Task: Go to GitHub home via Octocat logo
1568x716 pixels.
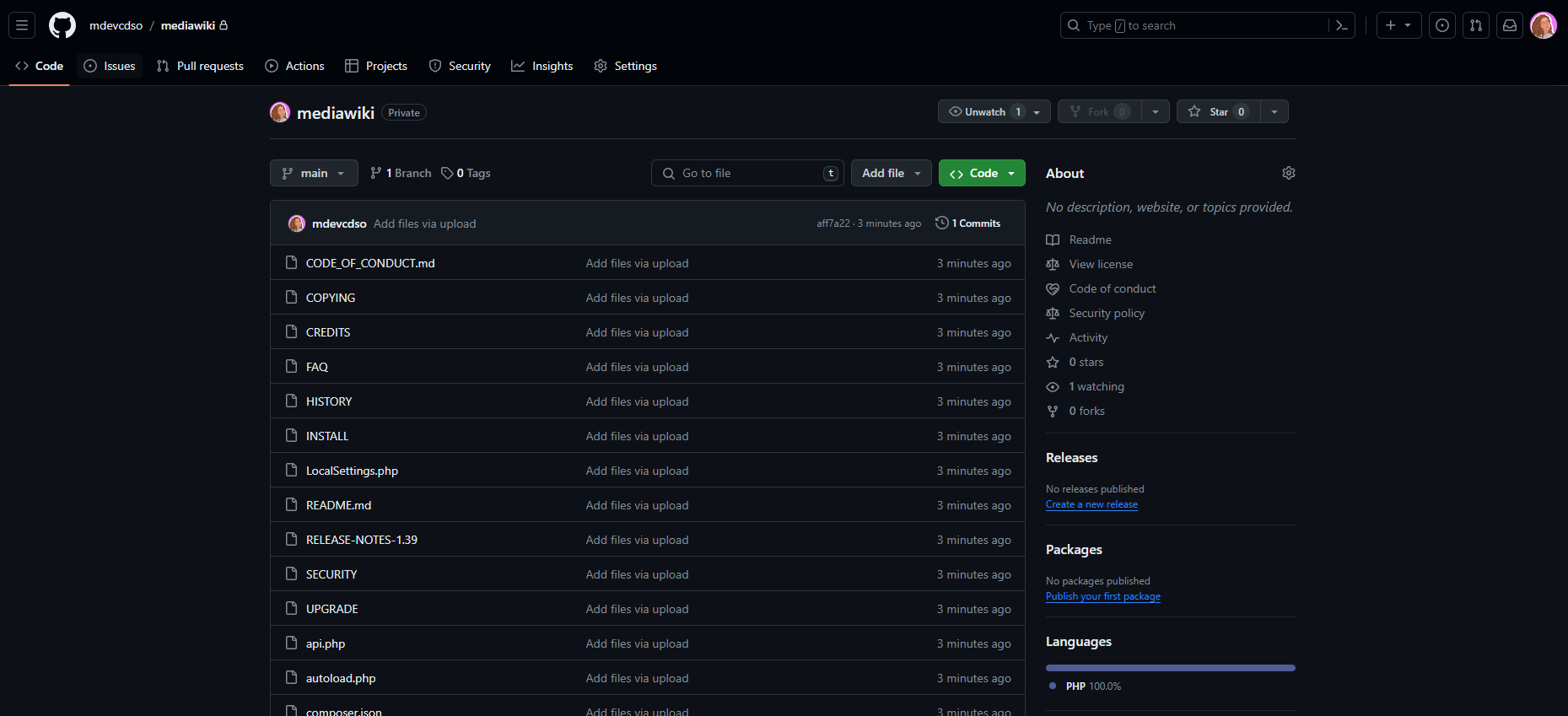Action: tap(62, 25)
